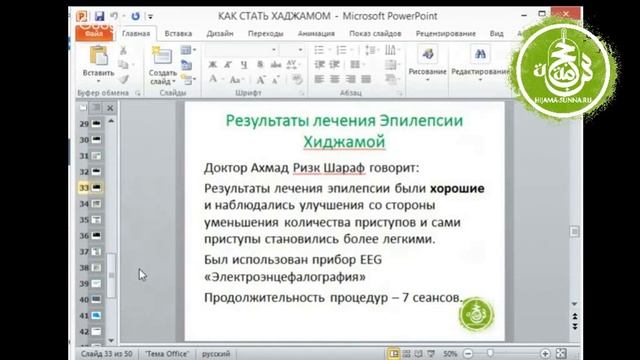Switch to the Вид ribbon tab
Screen dimensions: 640x360
496,33
